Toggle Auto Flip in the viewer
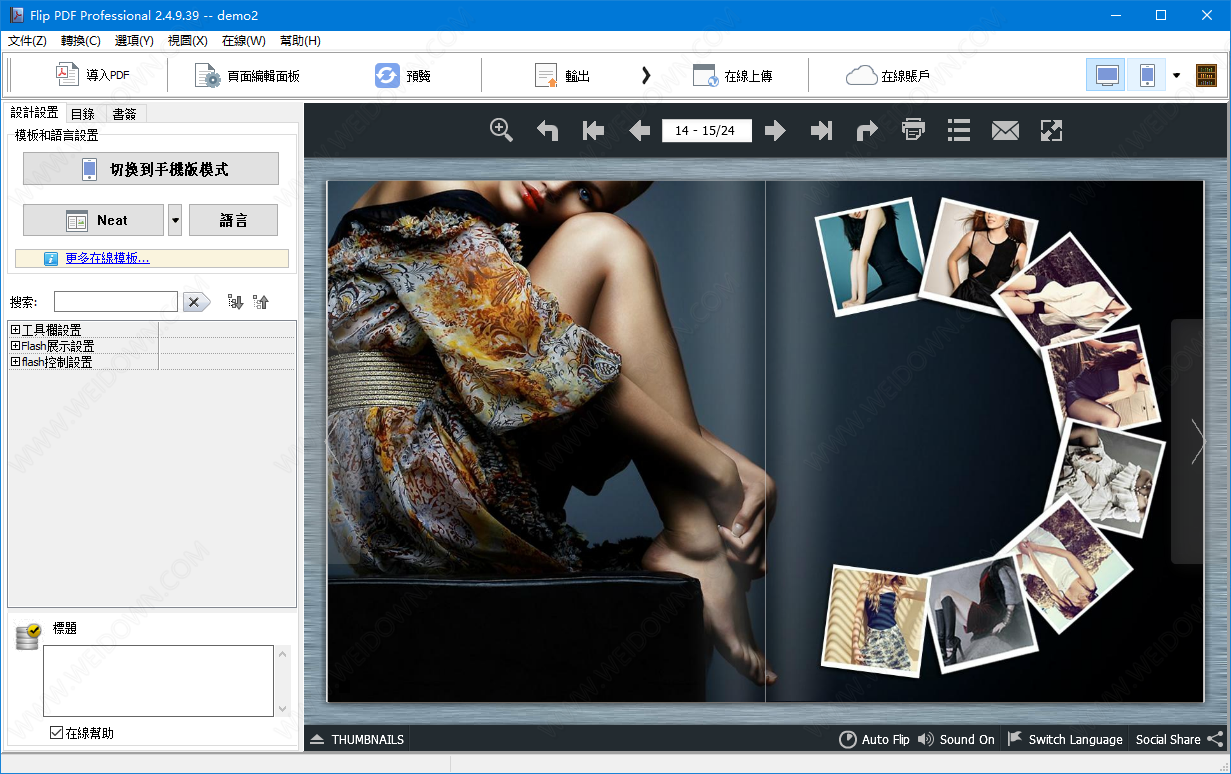The image size is (1231, 774). 874,739
